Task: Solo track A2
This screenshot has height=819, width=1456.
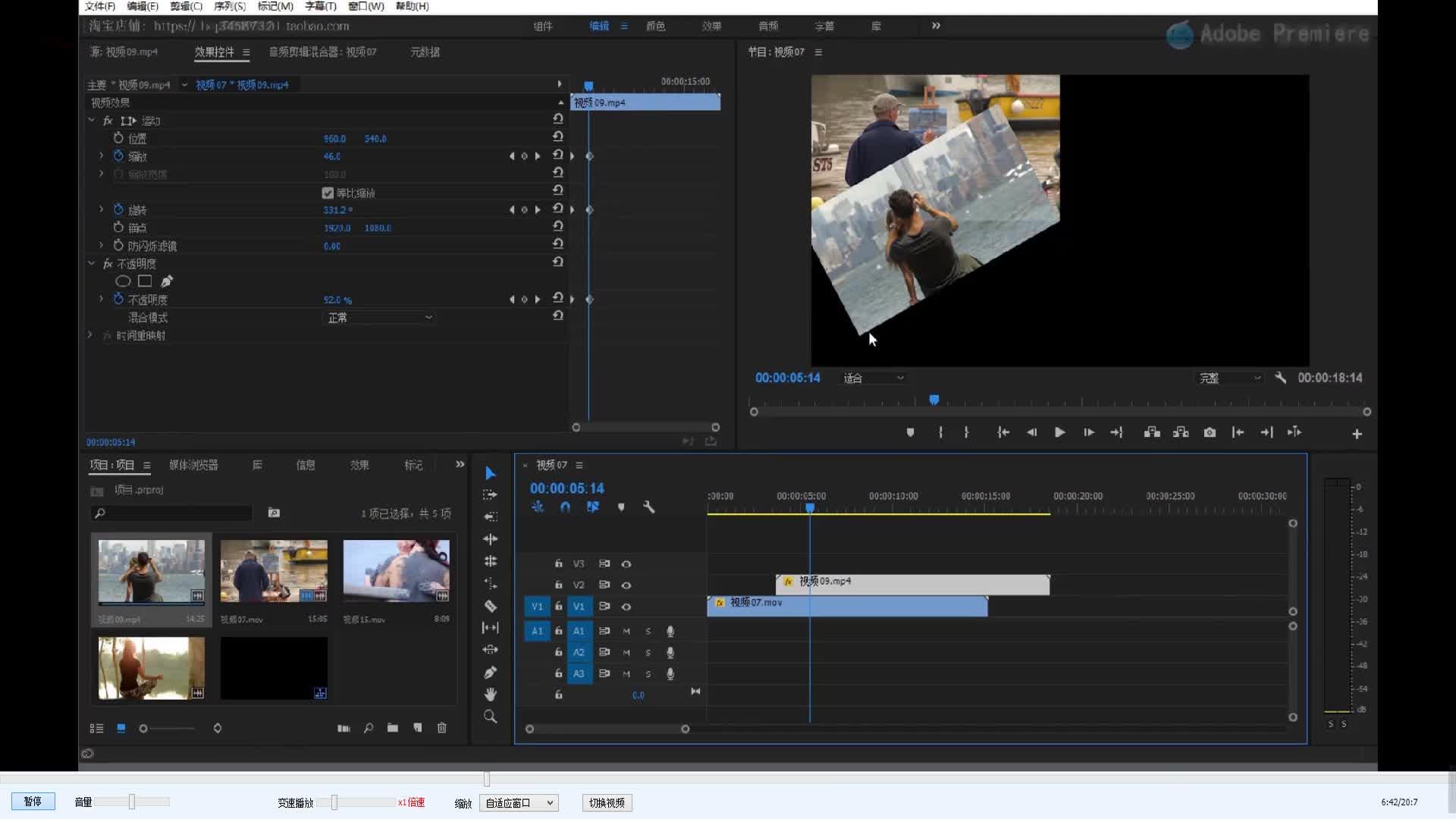Action: click(648, 652)
